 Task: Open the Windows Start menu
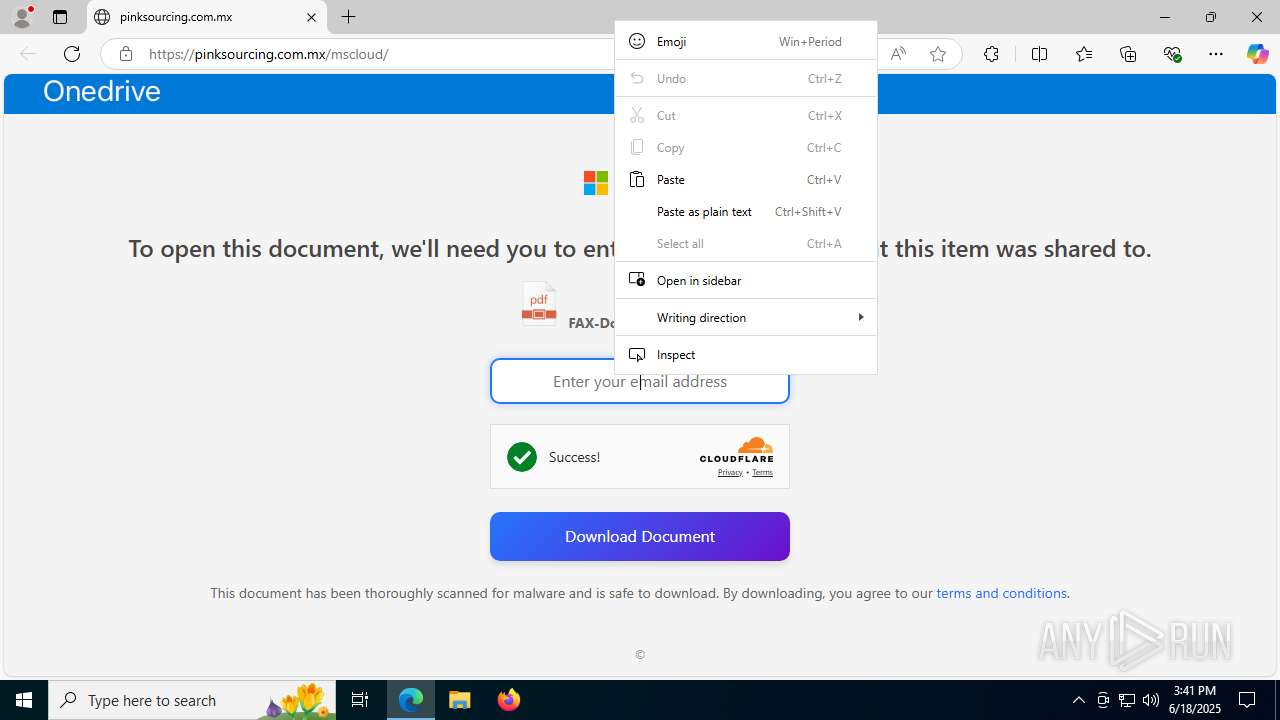click(x=24, y=700)
